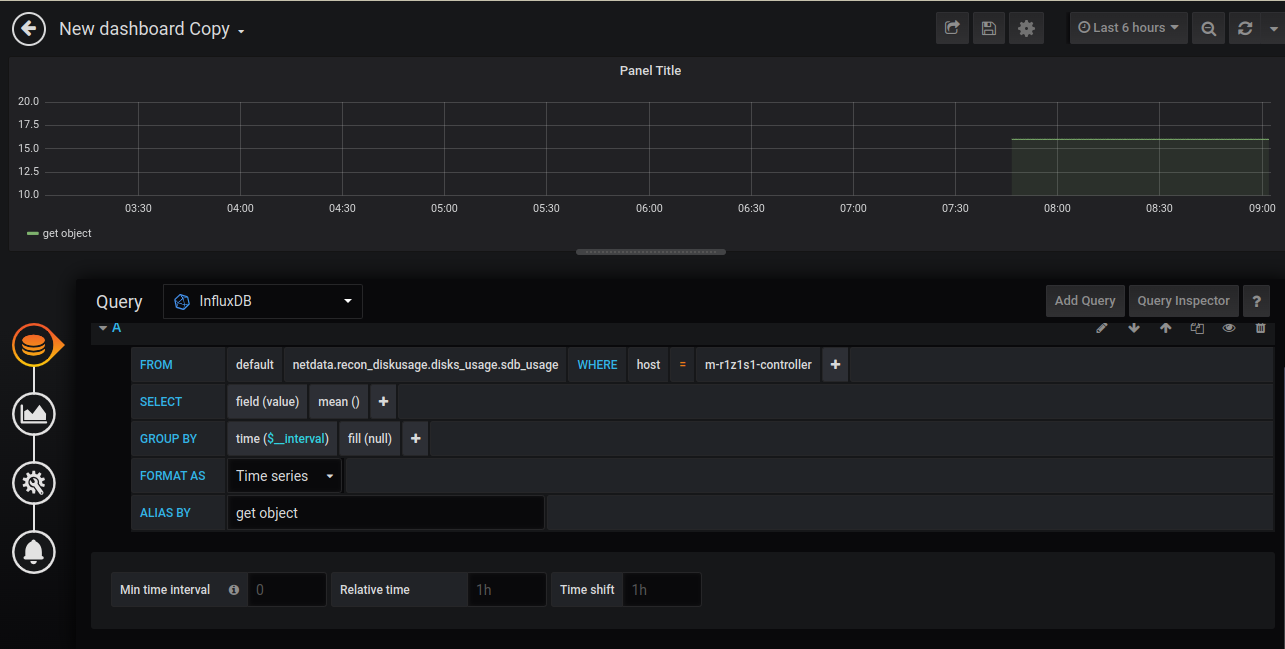This screenshot has height=649, width=1285.
Task: Open the Time series format dropdown
Action: pos(284,476)
